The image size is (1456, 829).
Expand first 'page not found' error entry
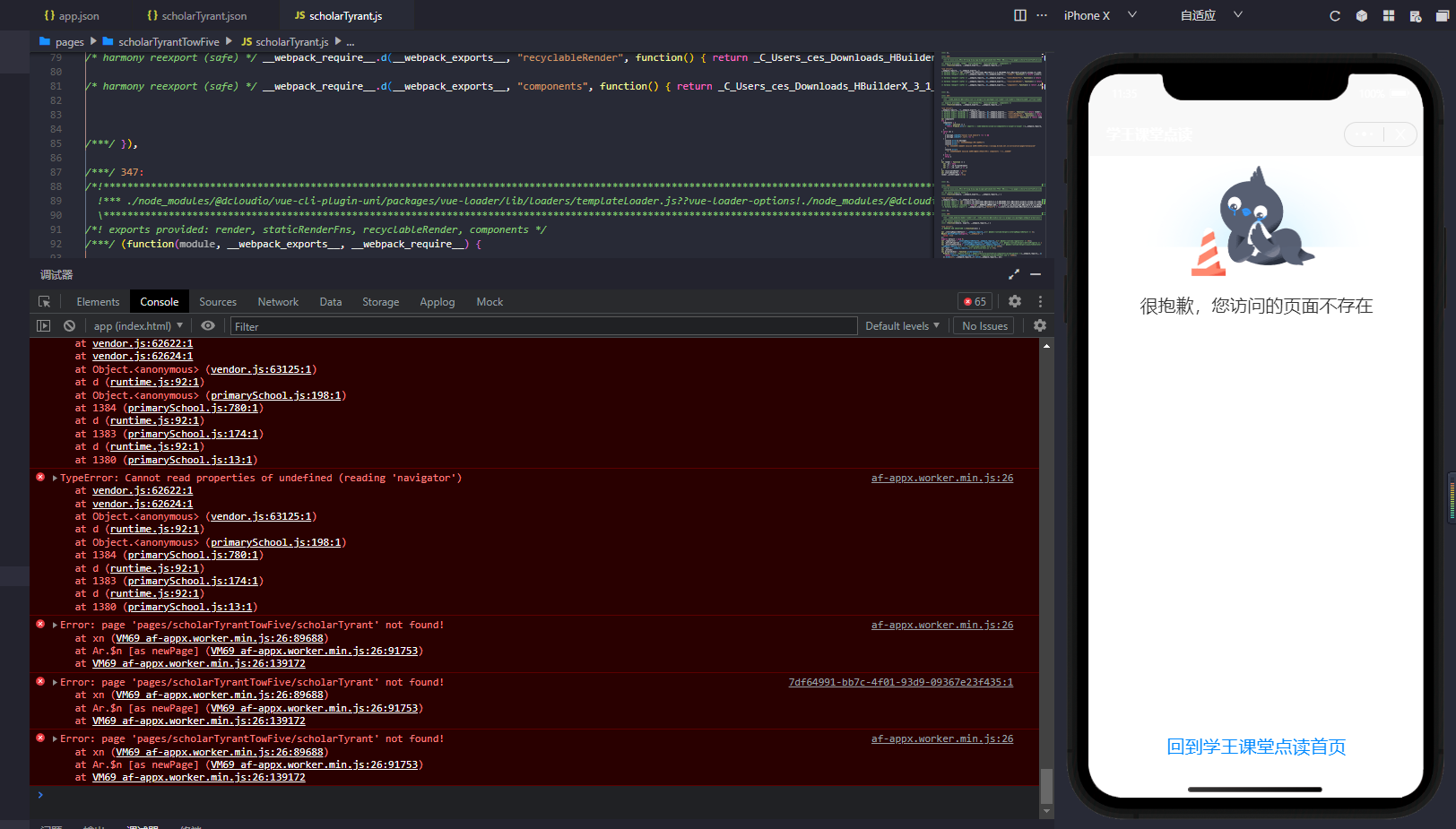pos(55,626)
